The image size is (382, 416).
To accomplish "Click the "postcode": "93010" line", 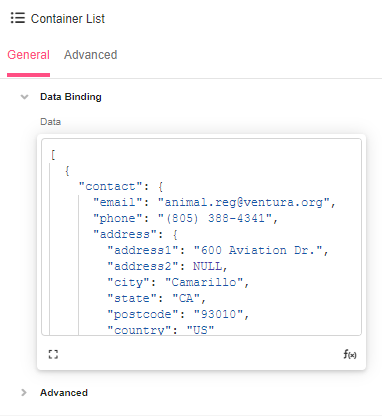I will 178,314.
